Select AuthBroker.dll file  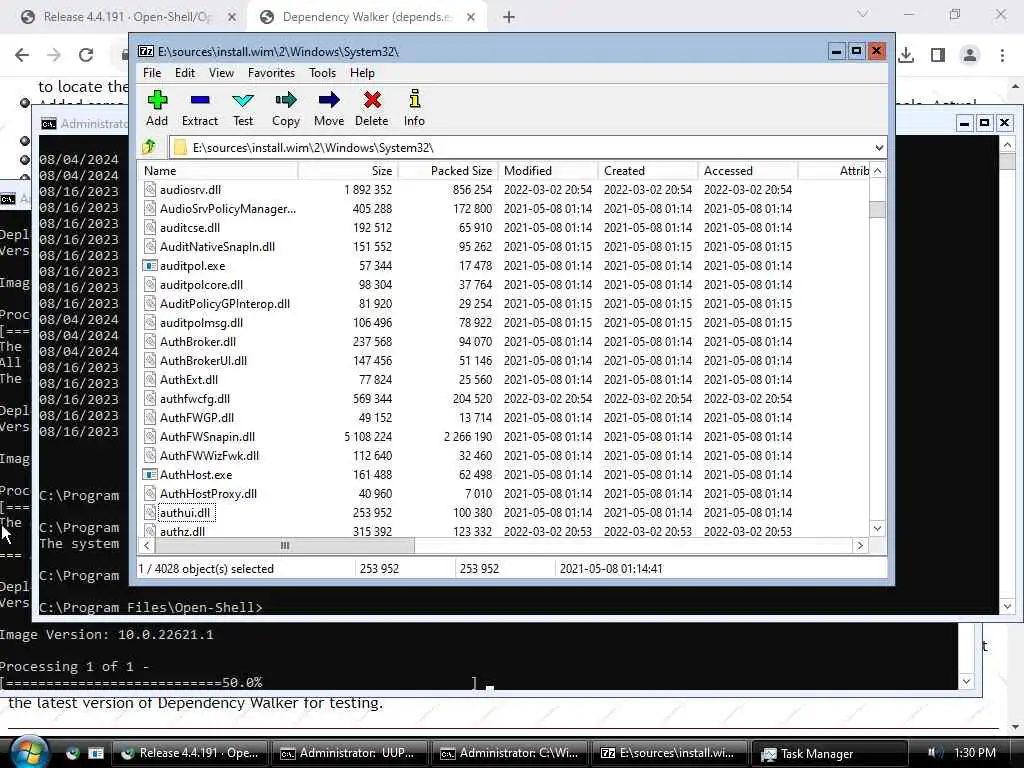(198, 342)
